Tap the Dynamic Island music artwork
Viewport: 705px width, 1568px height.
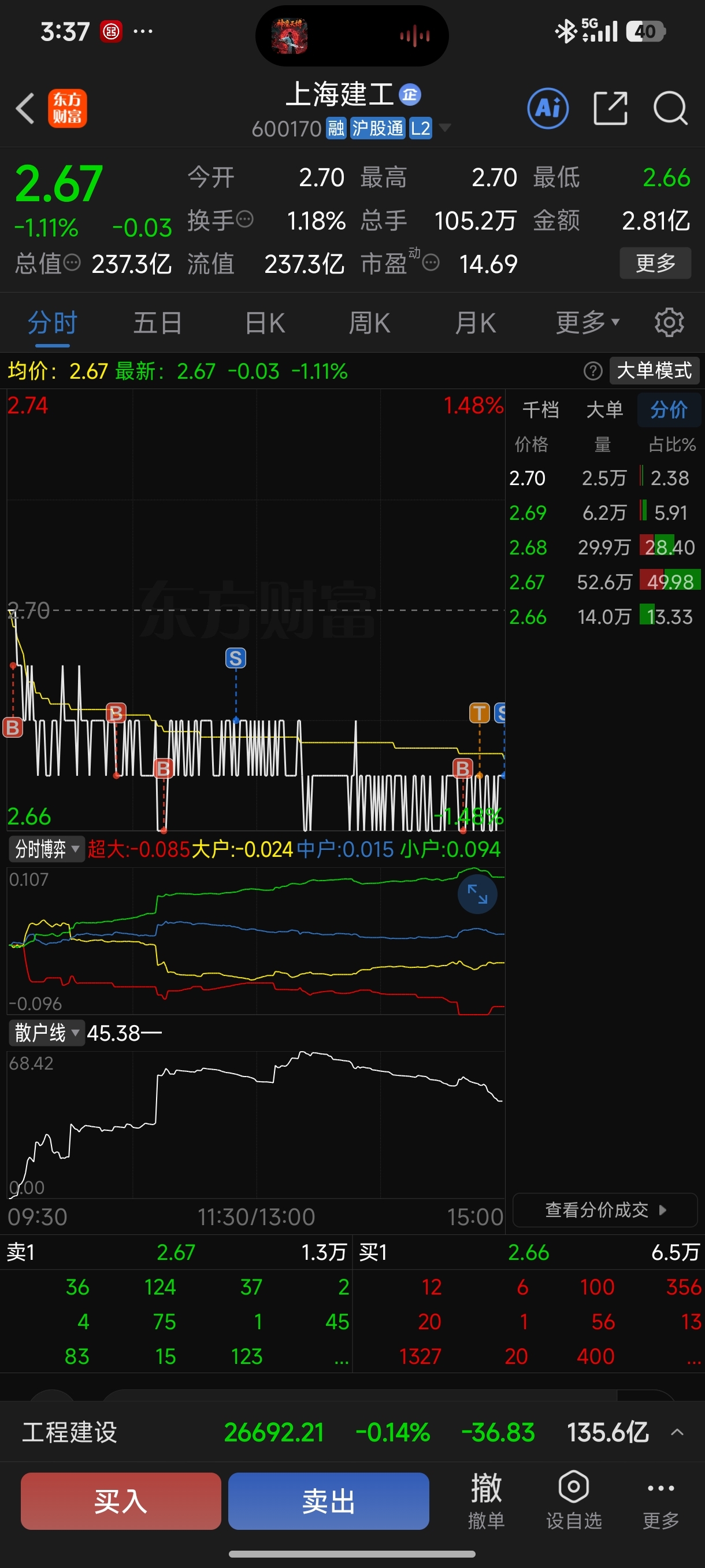point(290,36)
